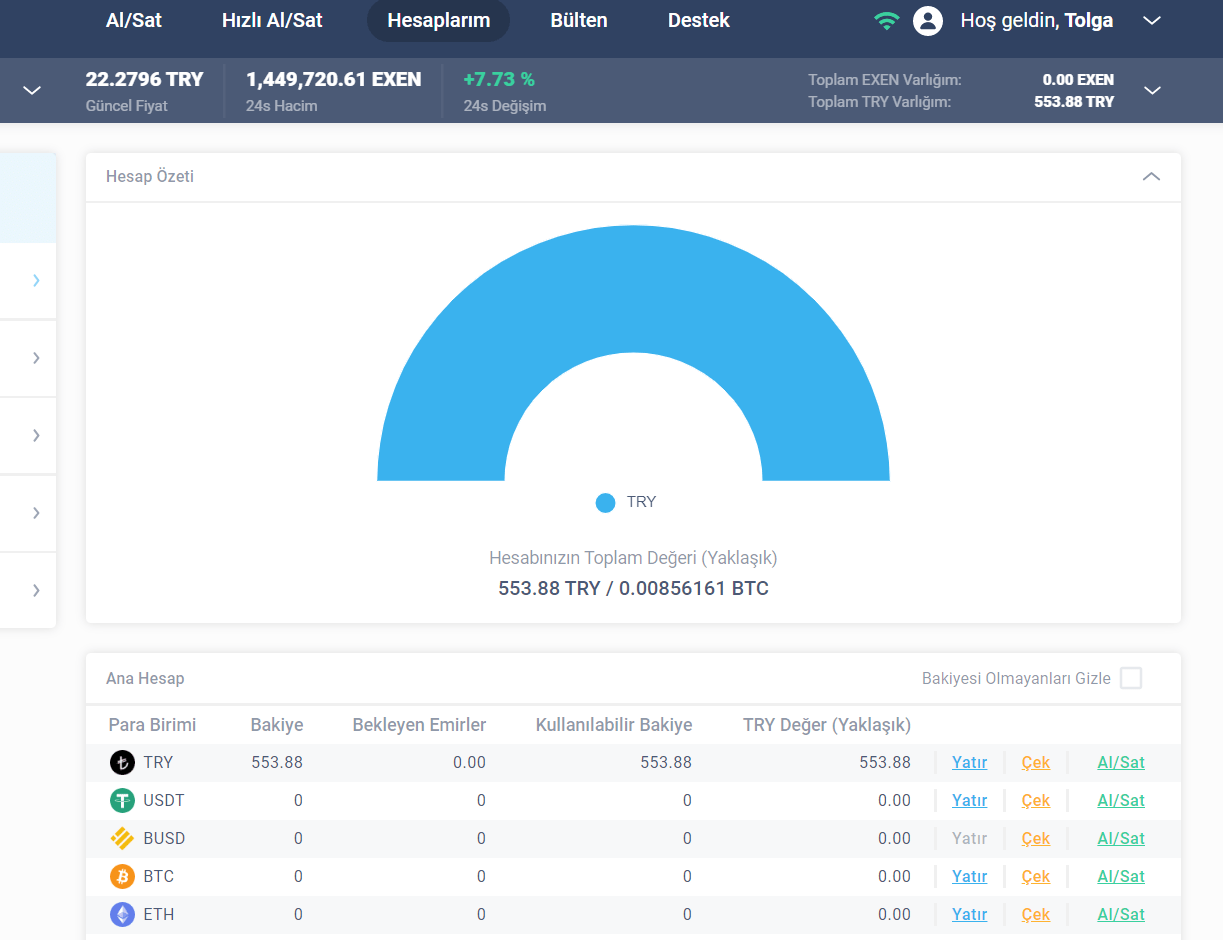This screenshot has height=940, width=1223.
Task: Expand the price ticker chevron at left
Action: tap(32, 91)
